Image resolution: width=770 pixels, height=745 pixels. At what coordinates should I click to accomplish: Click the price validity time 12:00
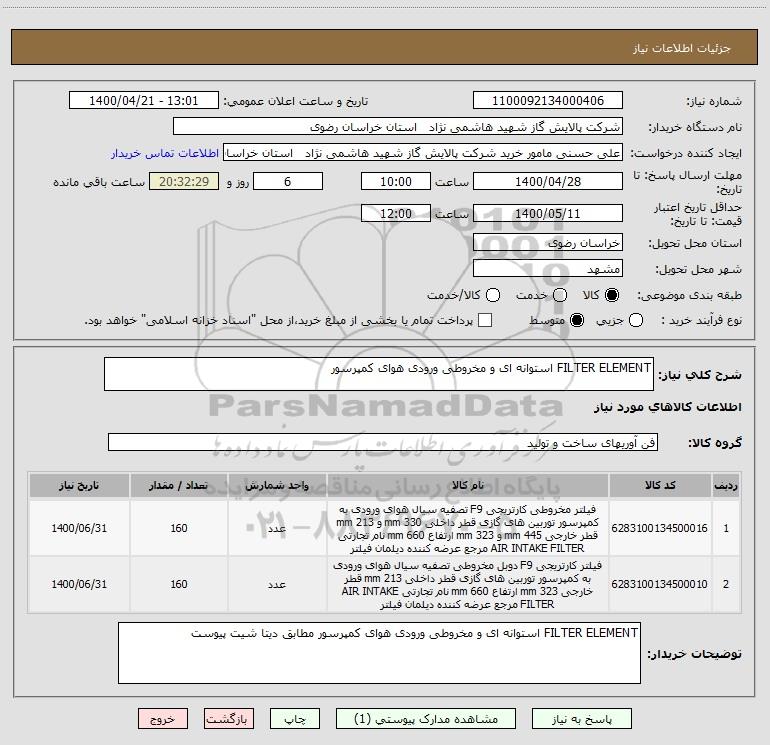click(x=396, y=214)
